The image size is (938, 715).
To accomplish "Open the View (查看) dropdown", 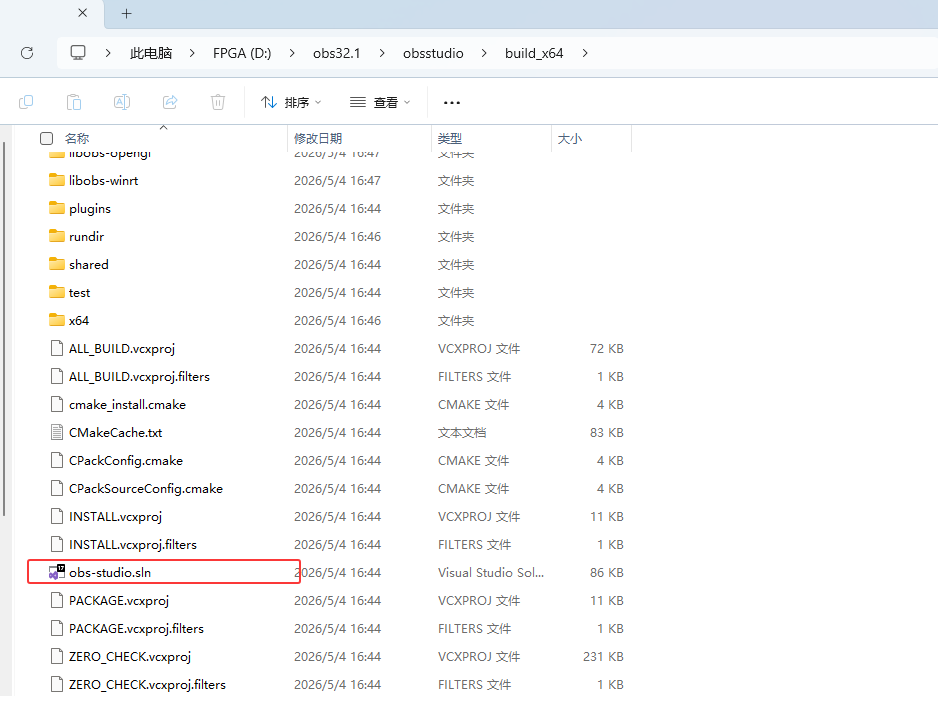I will coord(380,102).
